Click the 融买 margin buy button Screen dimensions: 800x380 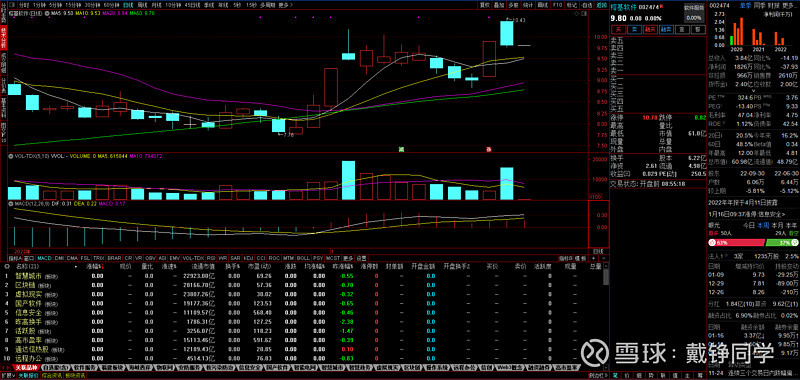click(650, 30)
